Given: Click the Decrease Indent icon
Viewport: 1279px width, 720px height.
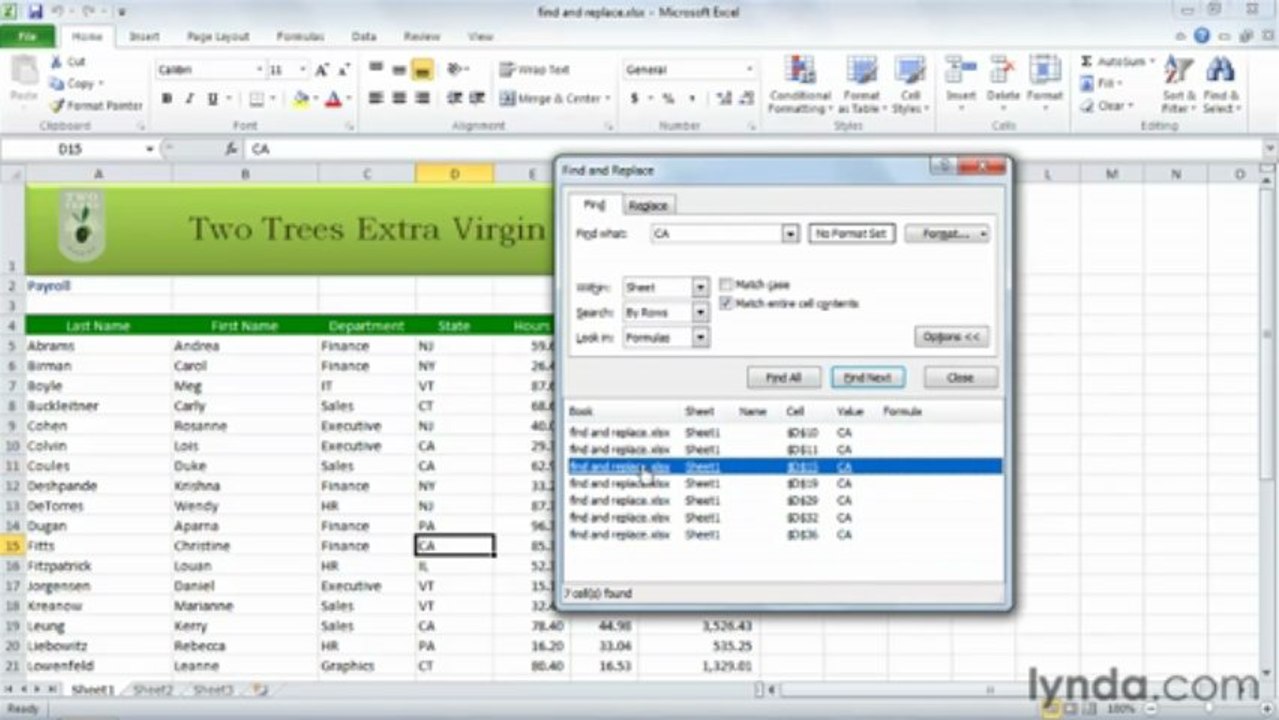Looking at the screenshot, I should (454, 99).
